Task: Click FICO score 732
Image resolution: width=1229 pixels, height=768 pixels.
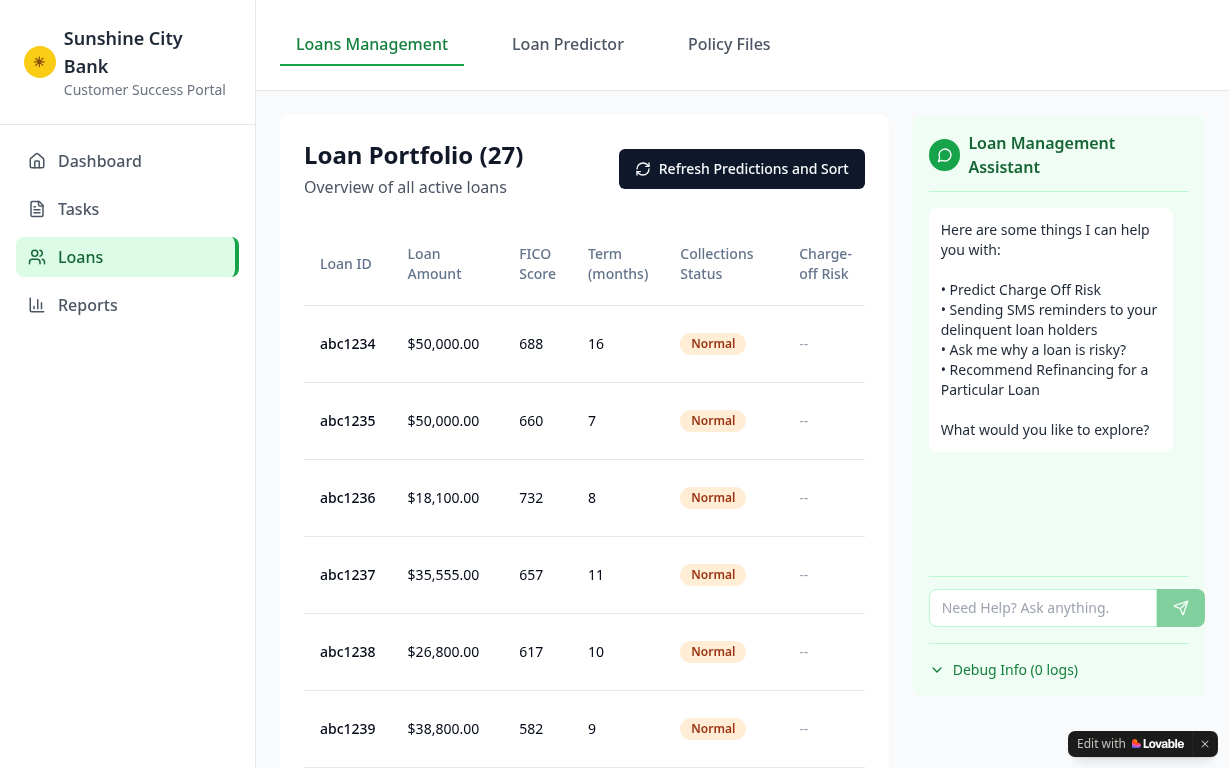Action: click(531, 498)
